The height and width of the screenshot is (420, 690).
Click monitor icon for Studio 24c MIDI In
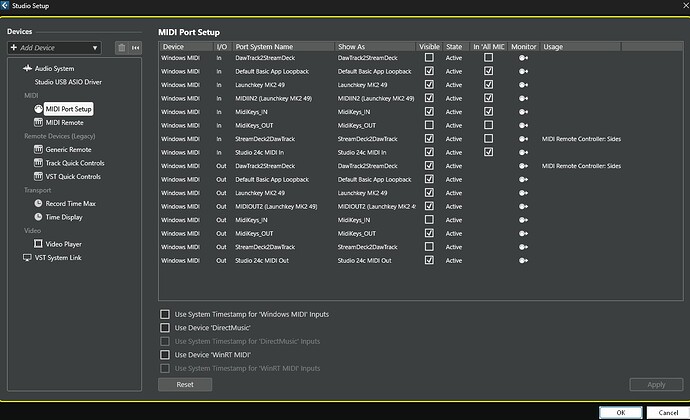click(x=523, y=152)
